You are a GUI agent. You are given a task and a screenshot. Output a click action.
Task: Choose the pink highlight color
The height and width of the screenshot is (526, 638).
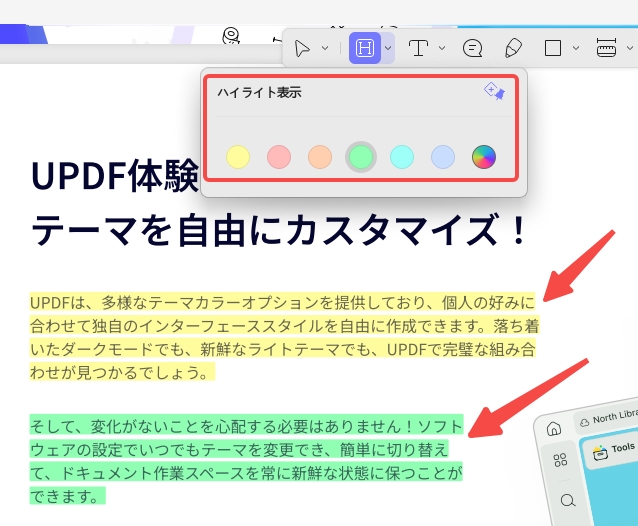tap(279, 157)
